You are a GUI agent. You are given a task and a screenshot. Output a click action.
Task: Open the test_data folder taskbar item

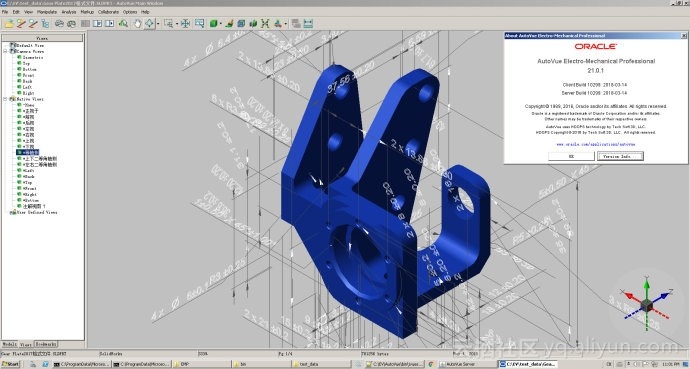click(x=321, y=364)
